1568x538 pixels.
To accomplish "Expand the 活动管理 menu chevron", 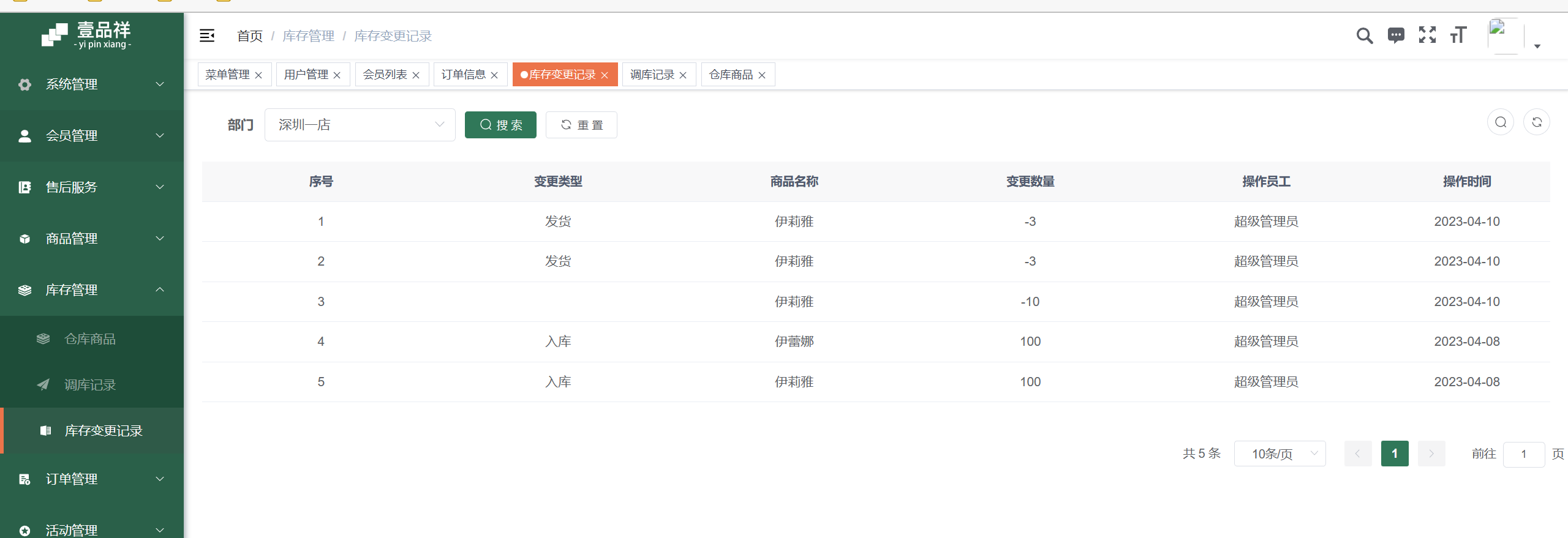I will tap(160, 531).
